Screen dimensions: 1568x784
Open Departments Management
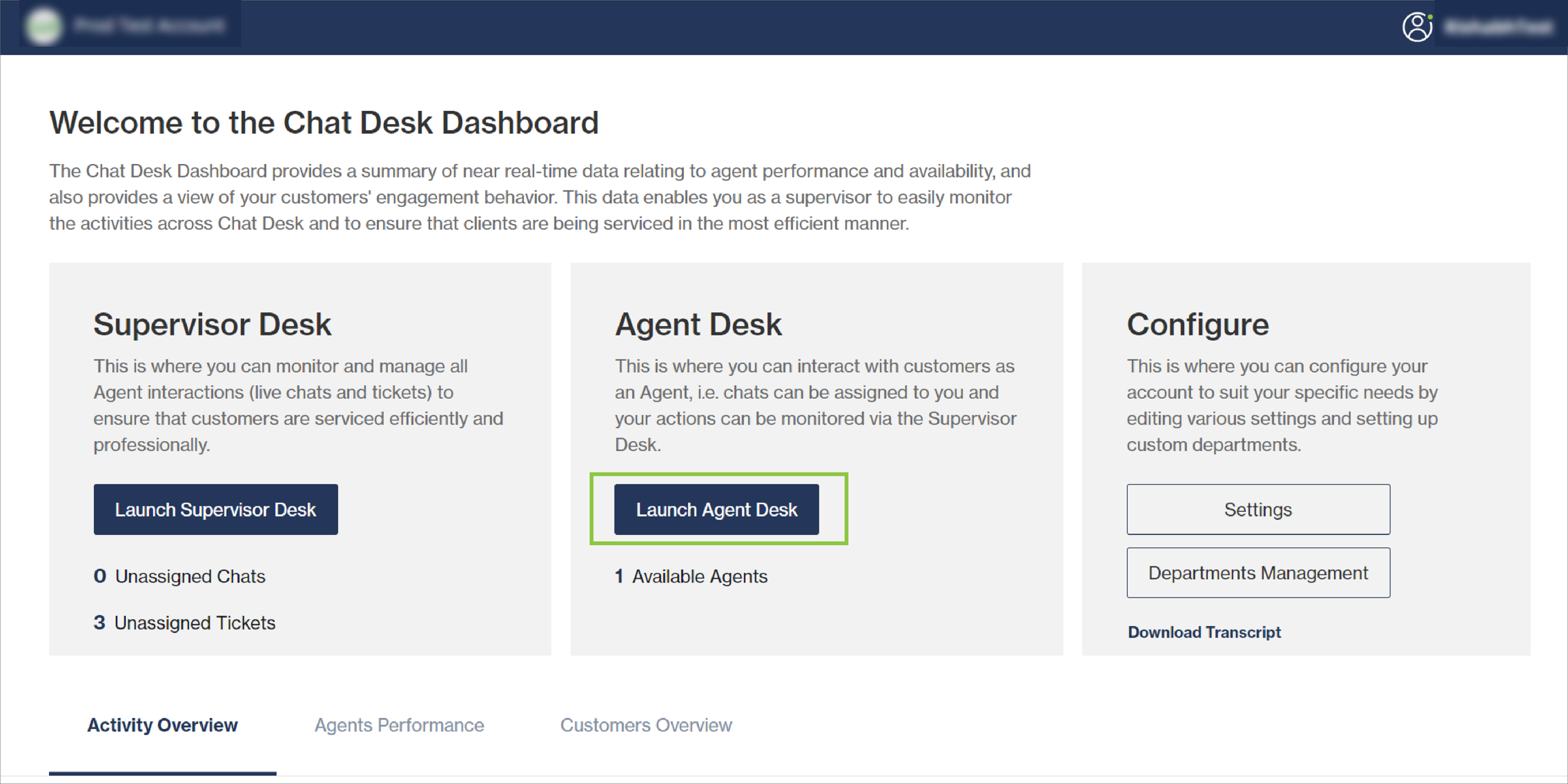(1258, 573)
